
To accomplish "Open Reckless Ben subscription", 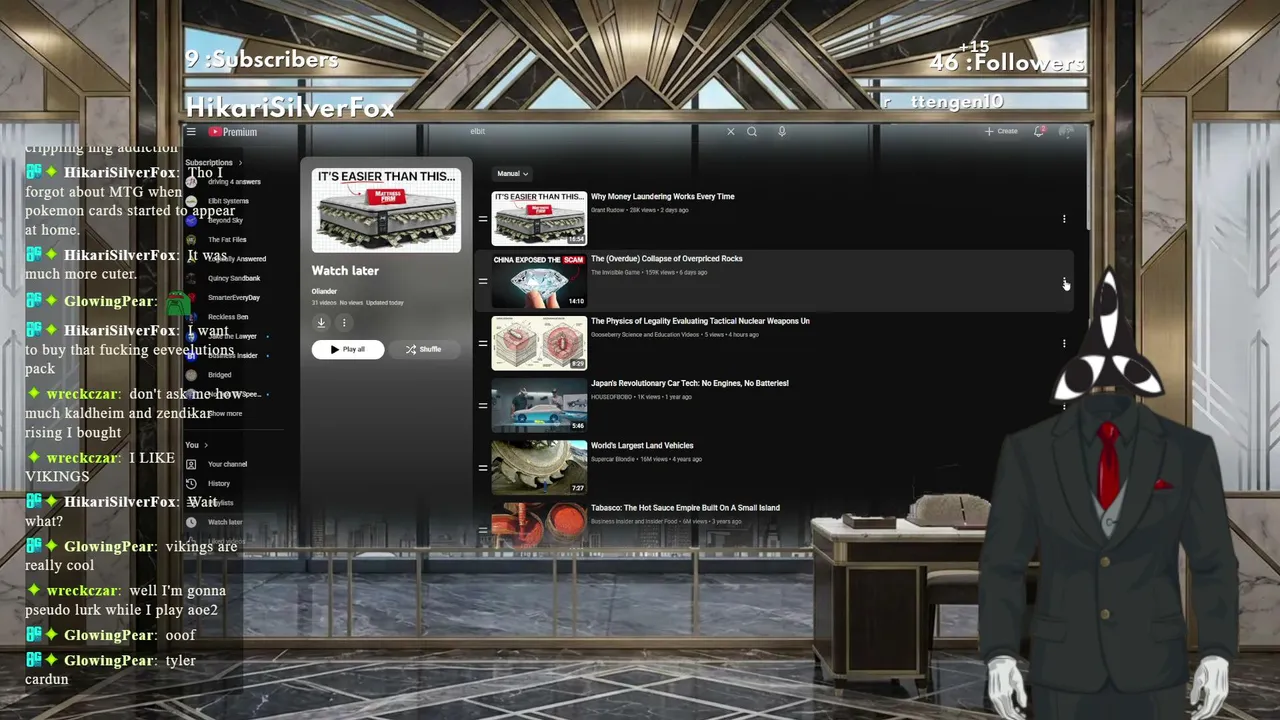I will [226, 317].
